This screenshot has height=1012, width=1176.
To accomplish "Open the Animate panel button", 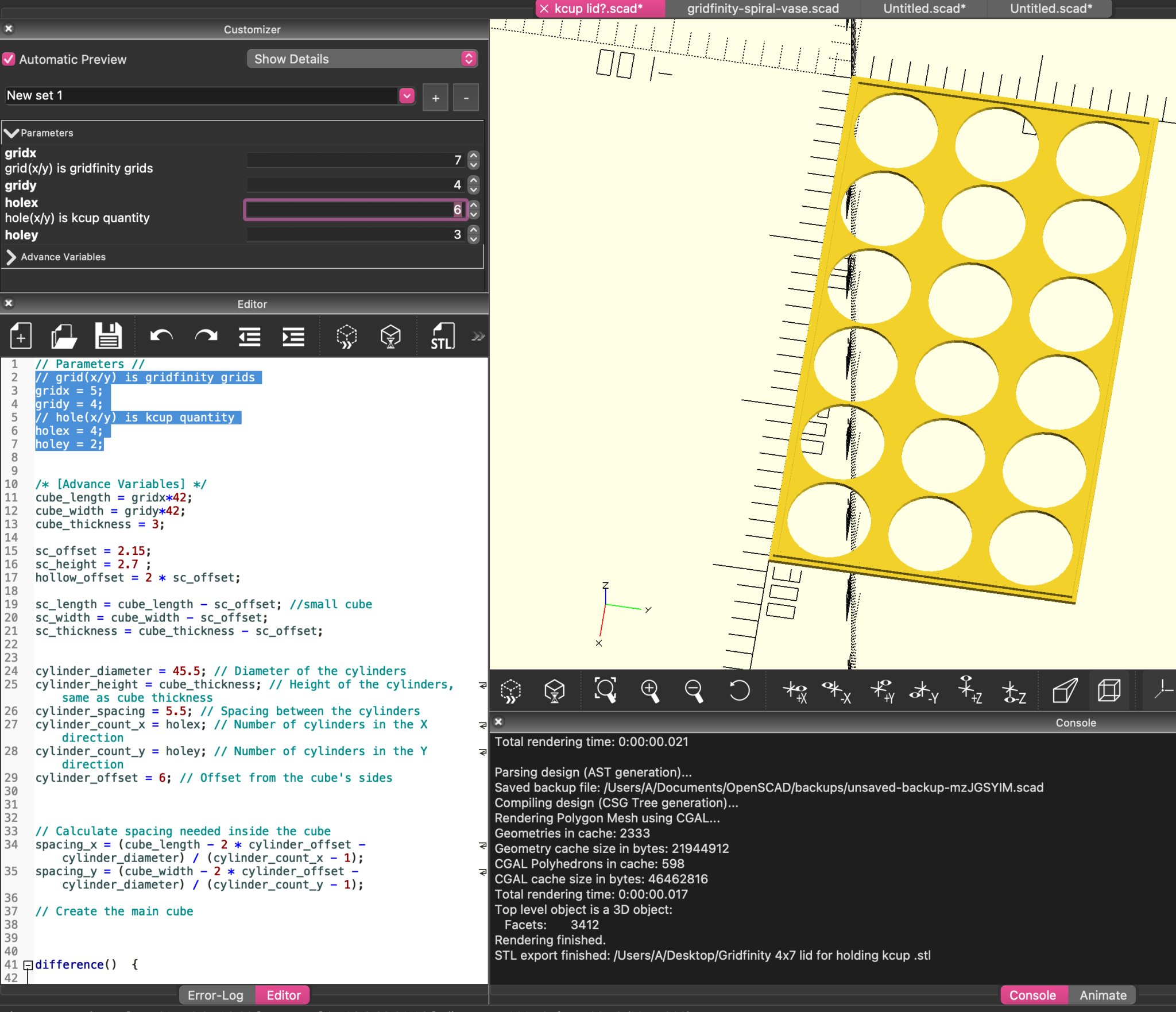I will [x=1102, y=995].
